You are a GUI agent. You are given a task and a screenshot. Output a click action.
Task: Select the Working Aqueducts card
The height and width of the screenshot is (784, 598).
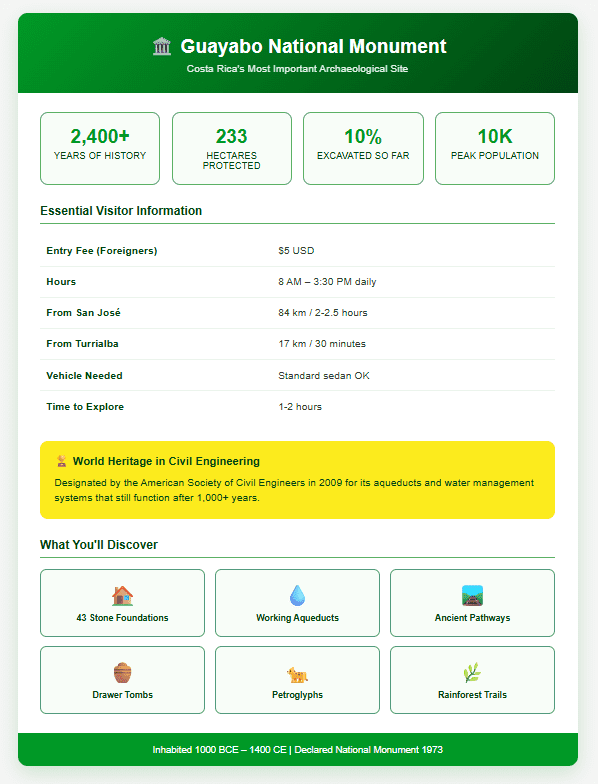click(x=298, y=603)
